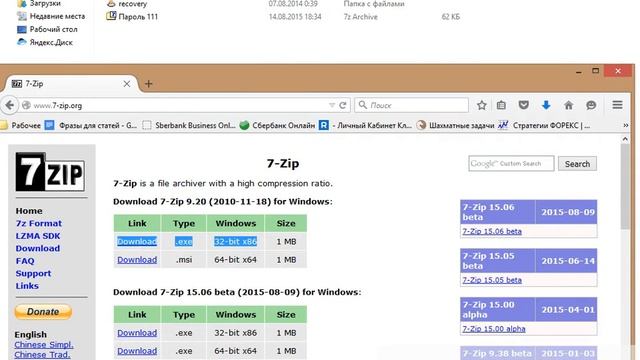640x360 pixels.
Task: Switch language to Chinese Trad.
Action: [x=42, y=355]
